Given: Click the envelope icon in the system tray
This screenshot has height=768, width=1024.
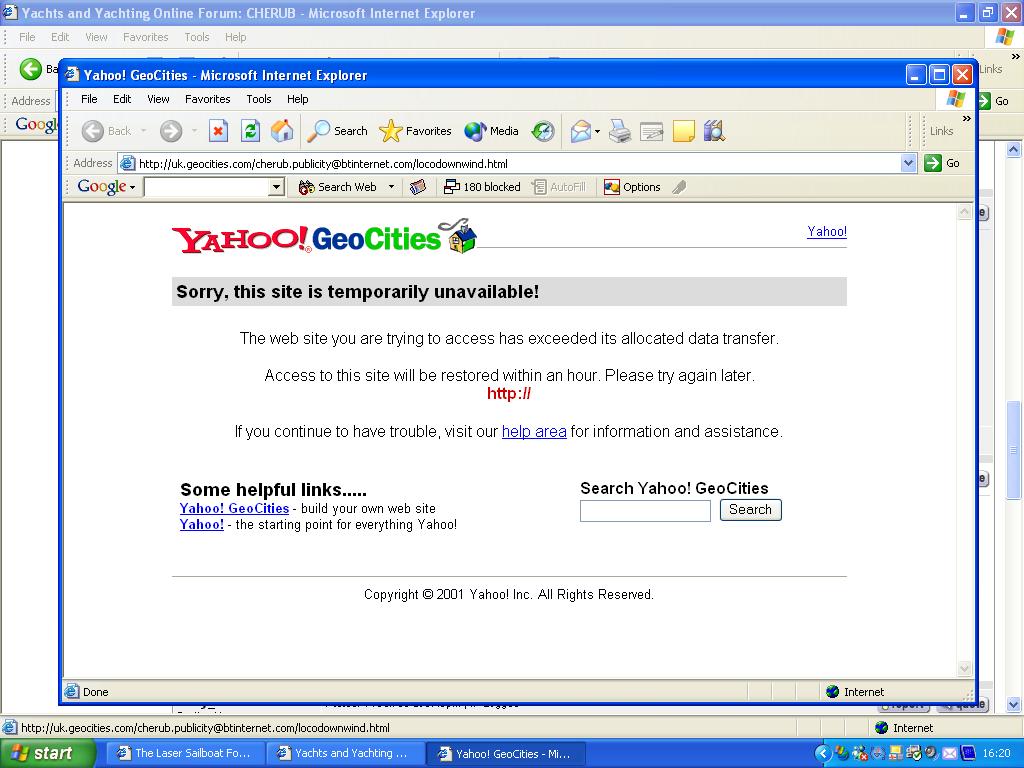Looking at the screenshot, I should (x=950, y=754).
